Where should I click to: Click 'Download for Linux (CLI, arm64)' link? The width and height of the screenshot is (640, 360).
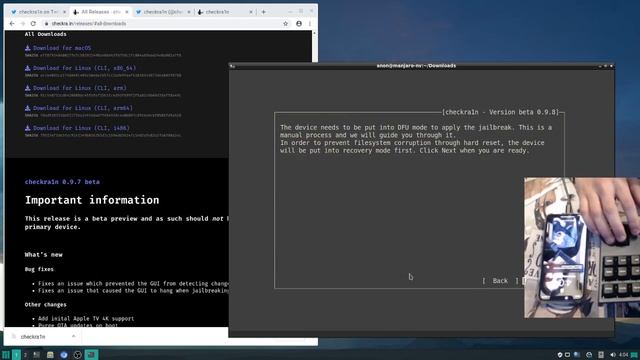pyautogui.click(x=82, y=108)
